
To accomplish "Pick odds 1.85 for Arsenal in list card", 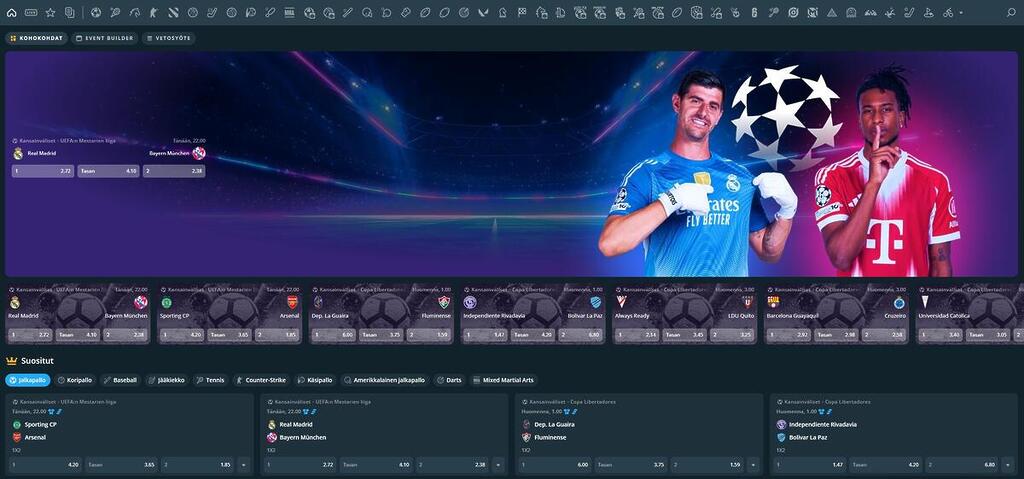I will [x=197, y=465].
